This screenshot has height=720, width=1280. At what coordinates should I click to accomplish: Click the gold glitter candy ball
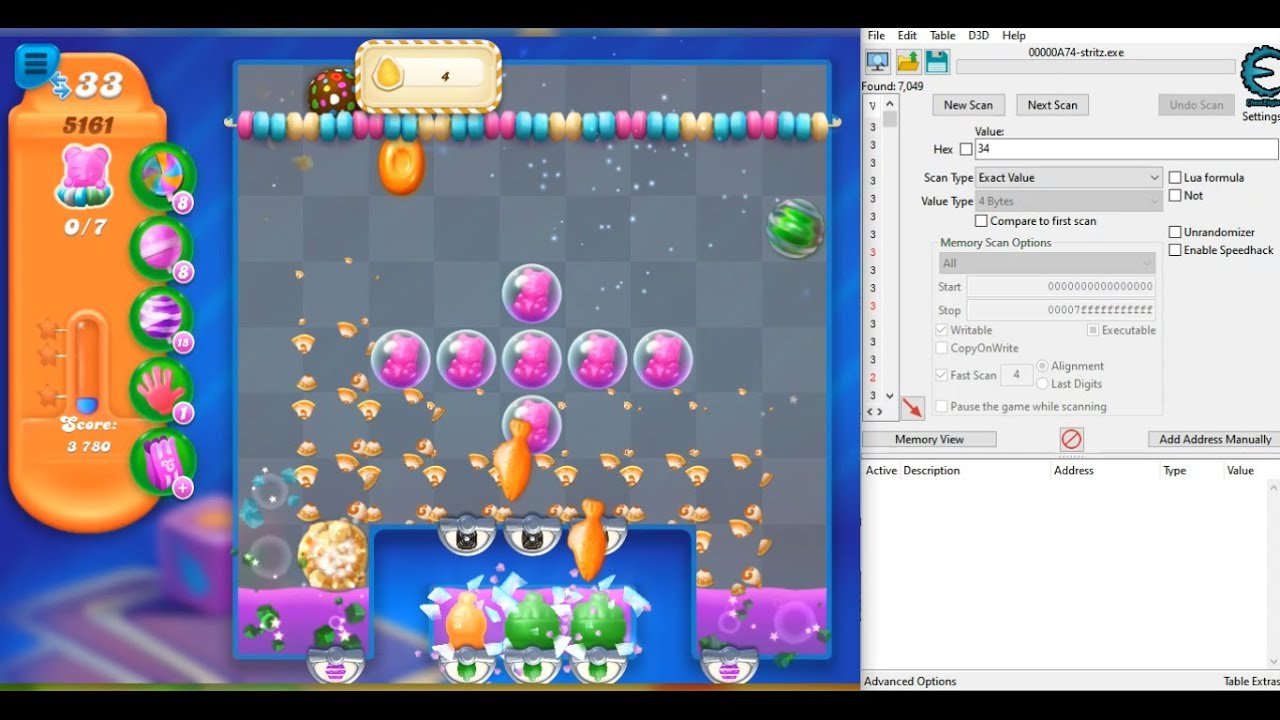tap(333, 554)
